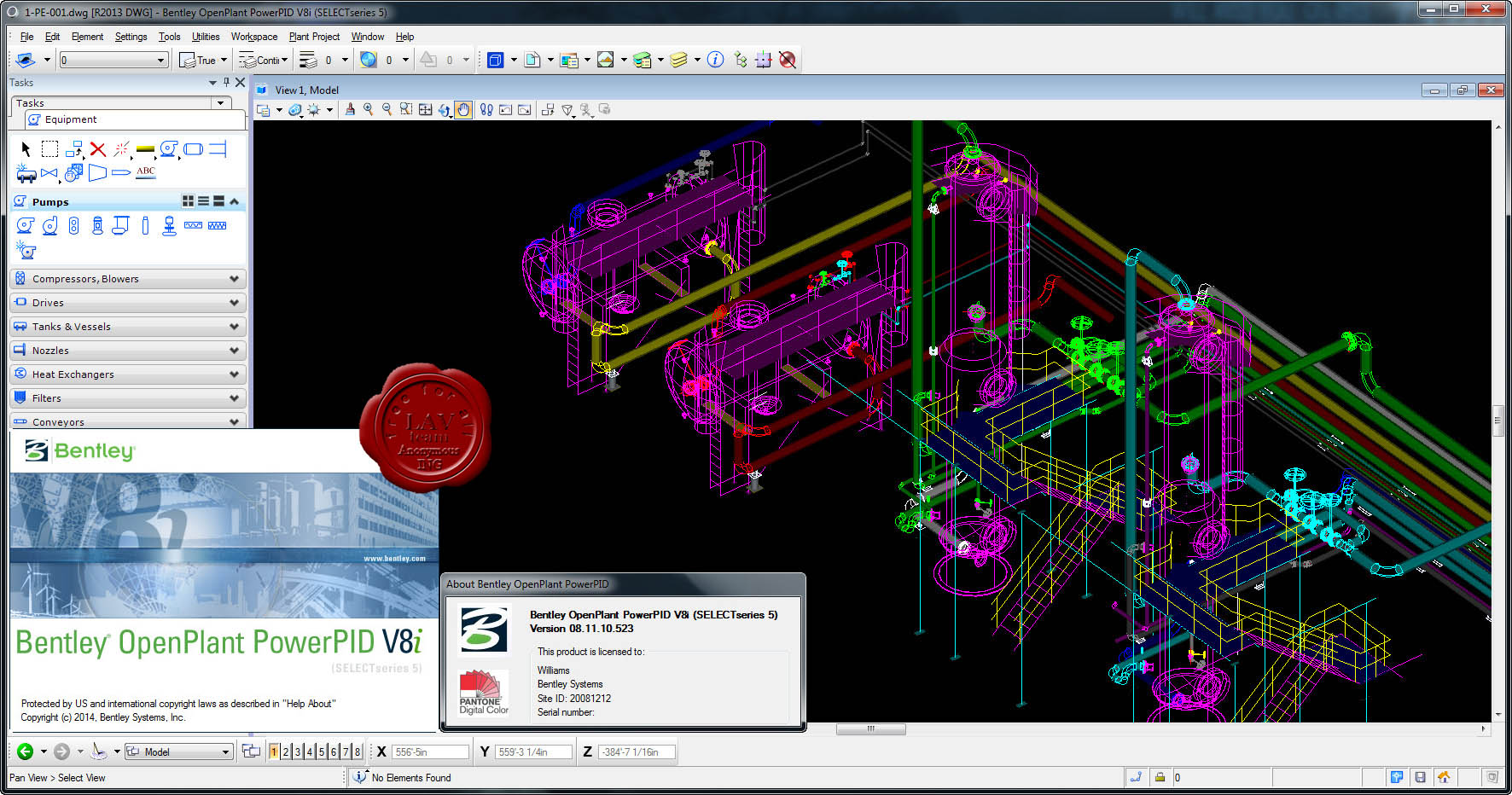Toggle view 3 in the view group buttons
The width and height of the screenshot is (1512, 795).
coord(298,751)
